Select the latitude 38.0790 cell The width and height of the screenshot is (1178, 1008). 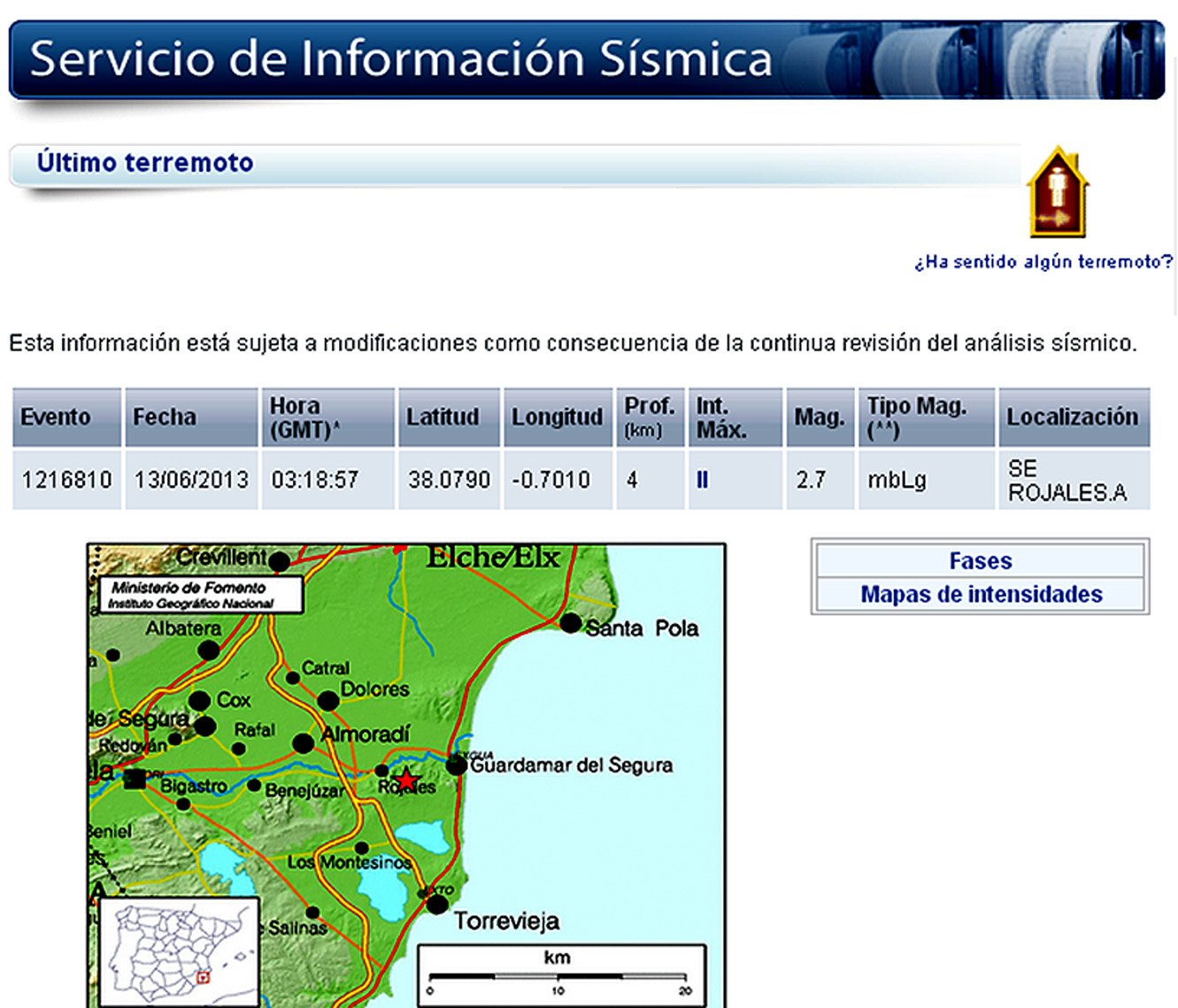click(449, 480)
